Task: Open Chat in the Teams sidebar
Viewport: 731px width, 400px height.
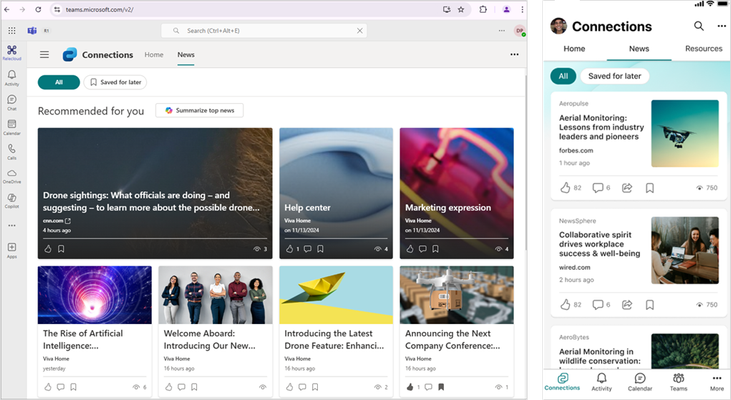Action: pos(12,102)
